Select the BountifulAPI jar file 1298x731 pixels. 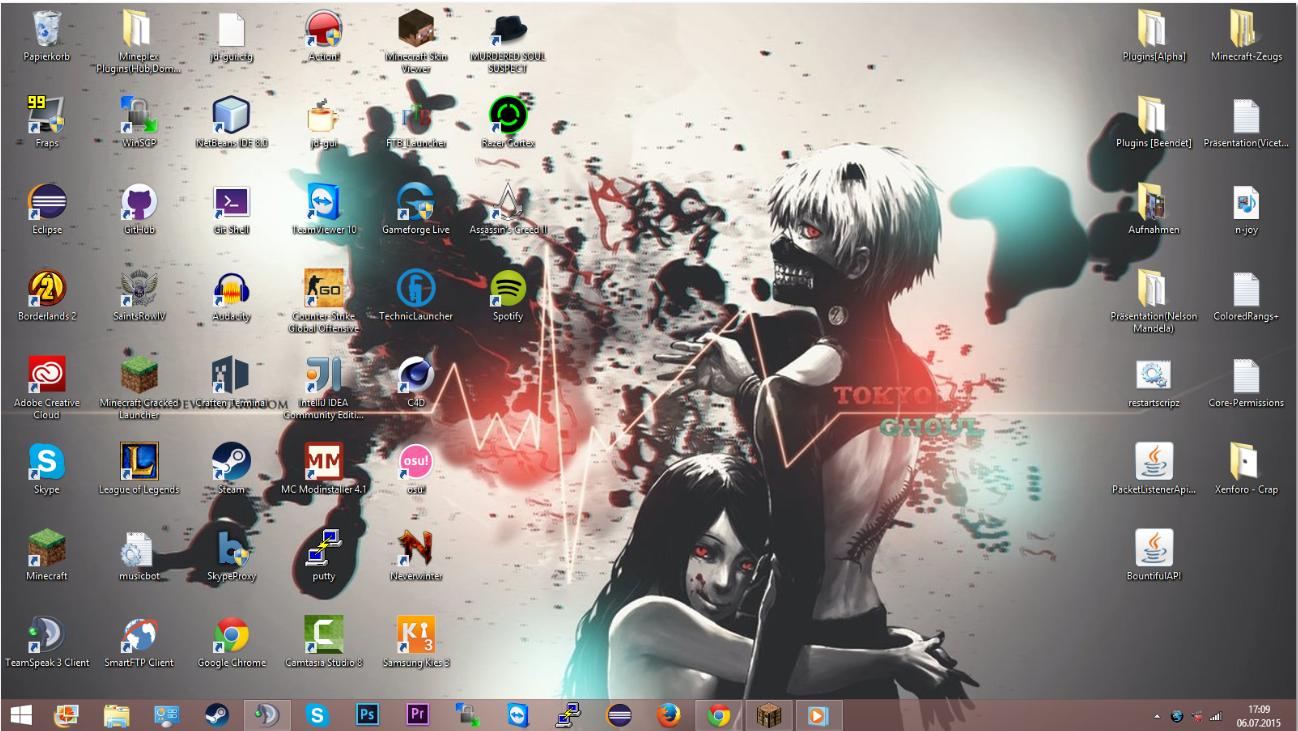coord(1154,556)
